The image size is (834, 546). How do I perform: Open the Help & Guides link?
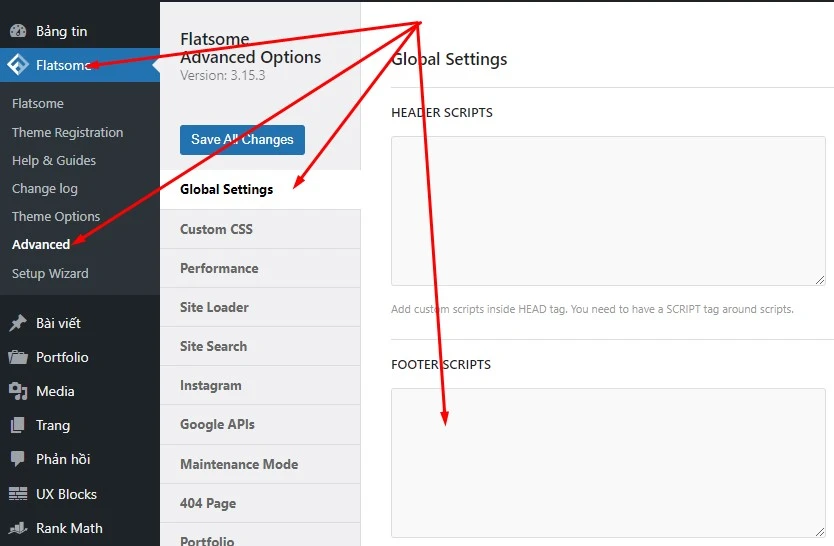[54, 160]
